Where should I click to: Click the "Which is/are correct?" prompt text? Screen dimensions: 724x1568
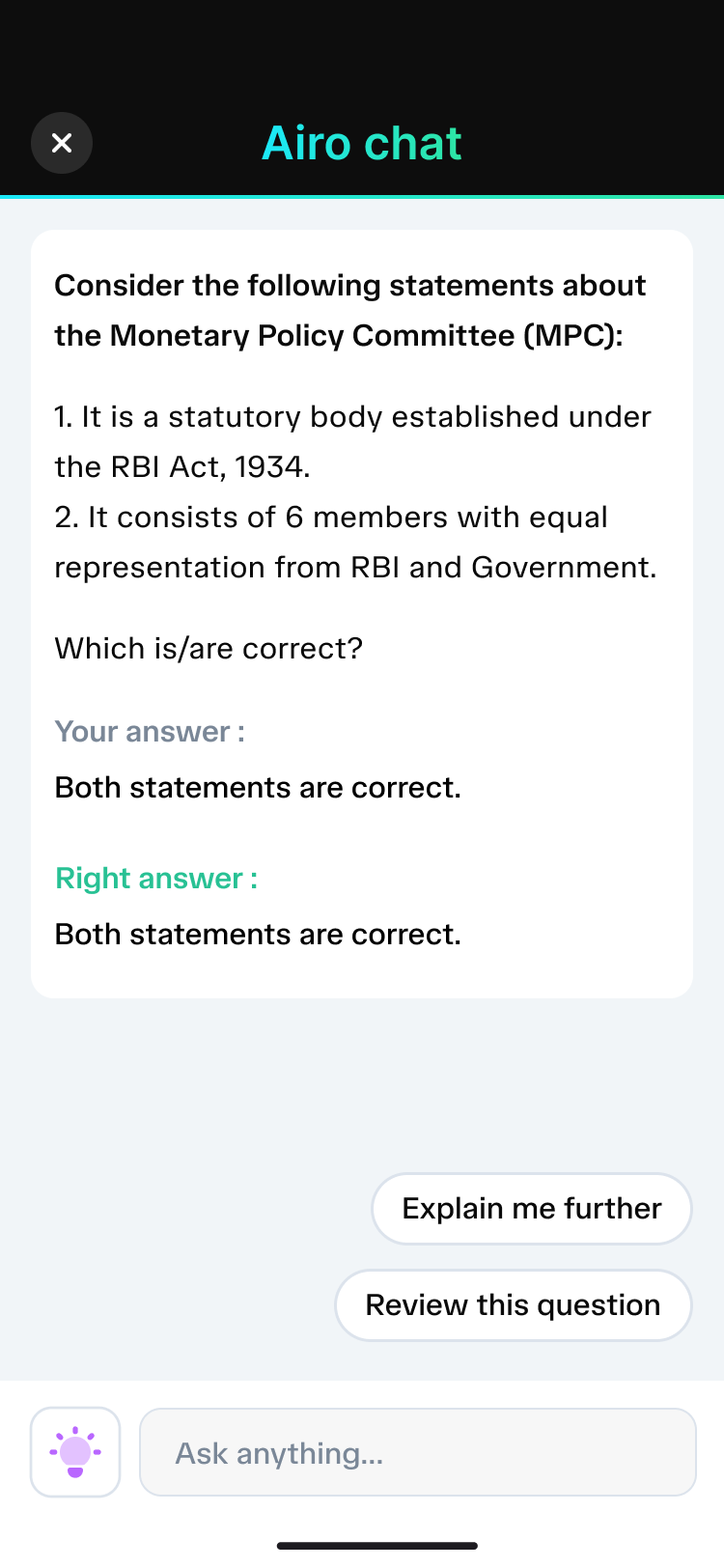point(209,648)
